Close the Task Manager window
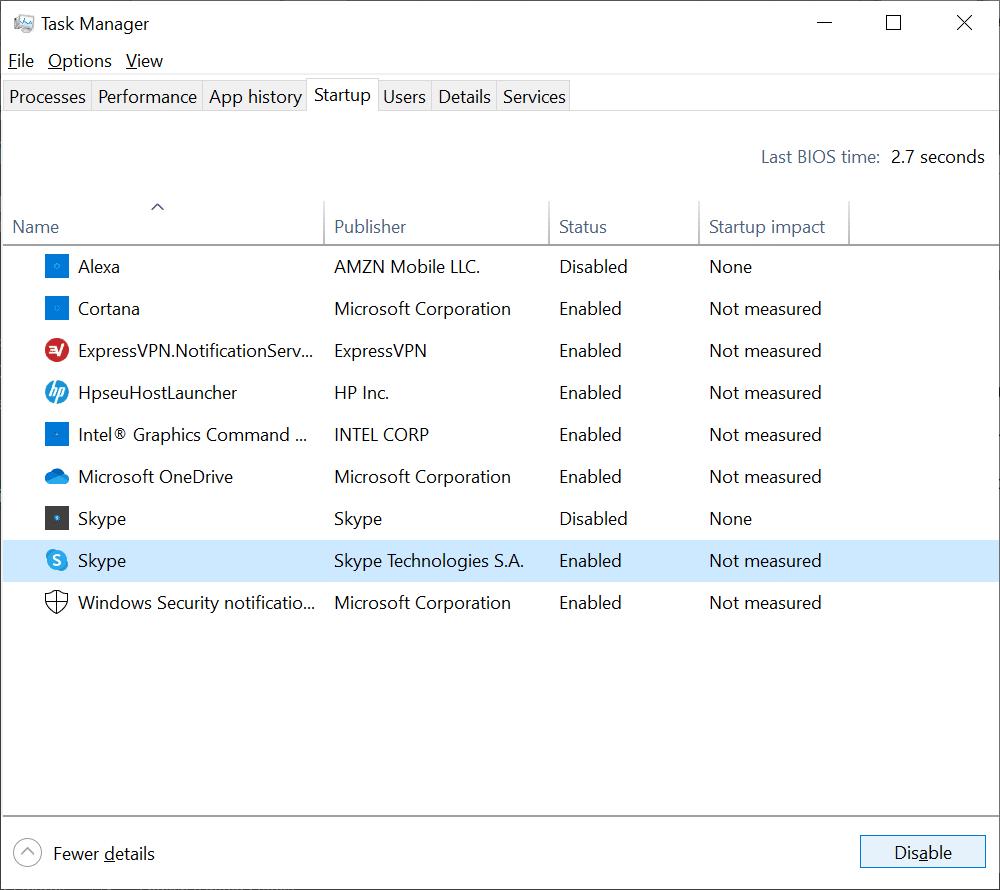Screen dimensions: 1000x890 point(964,23)
